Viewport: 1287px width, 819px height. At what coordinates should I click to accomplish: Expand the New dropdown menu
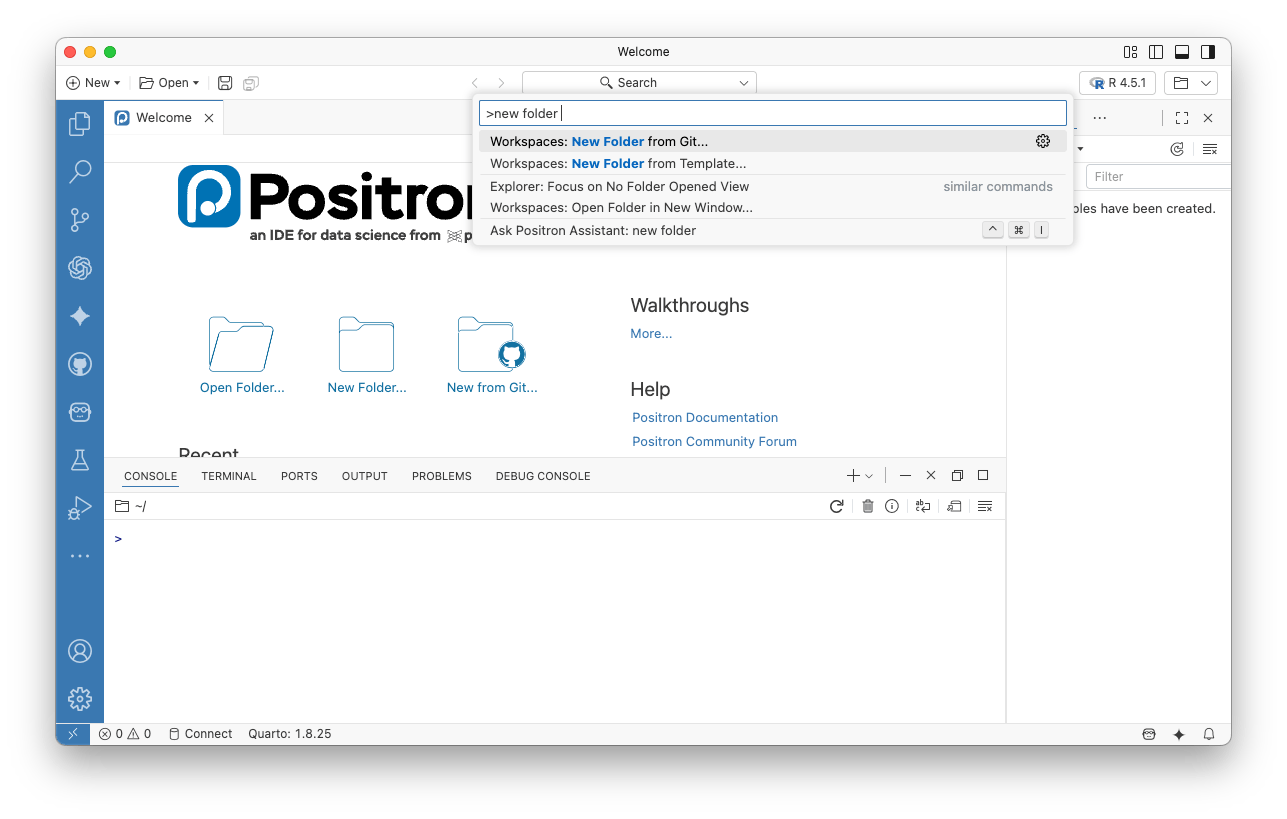click(93, 83)
